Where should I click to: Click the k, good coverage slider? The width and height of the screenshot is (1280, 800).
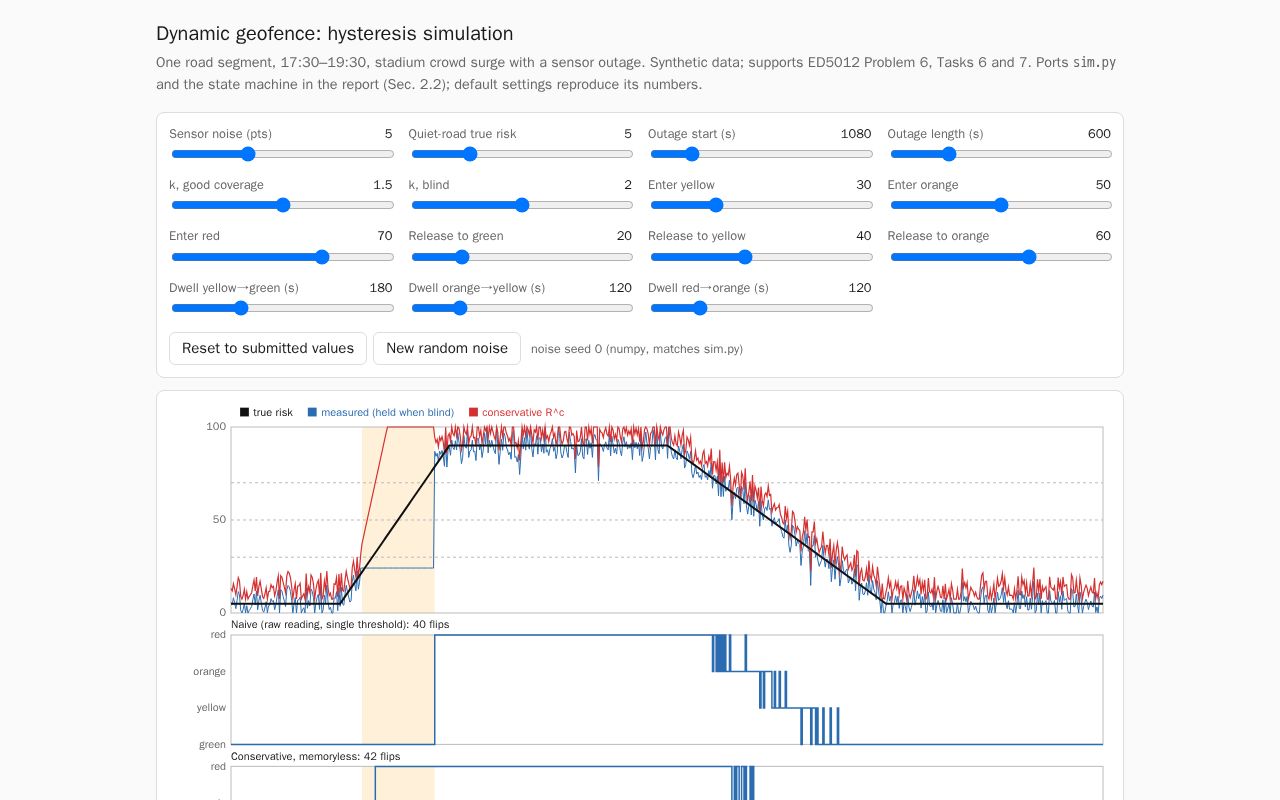click(x=282, y=205)
